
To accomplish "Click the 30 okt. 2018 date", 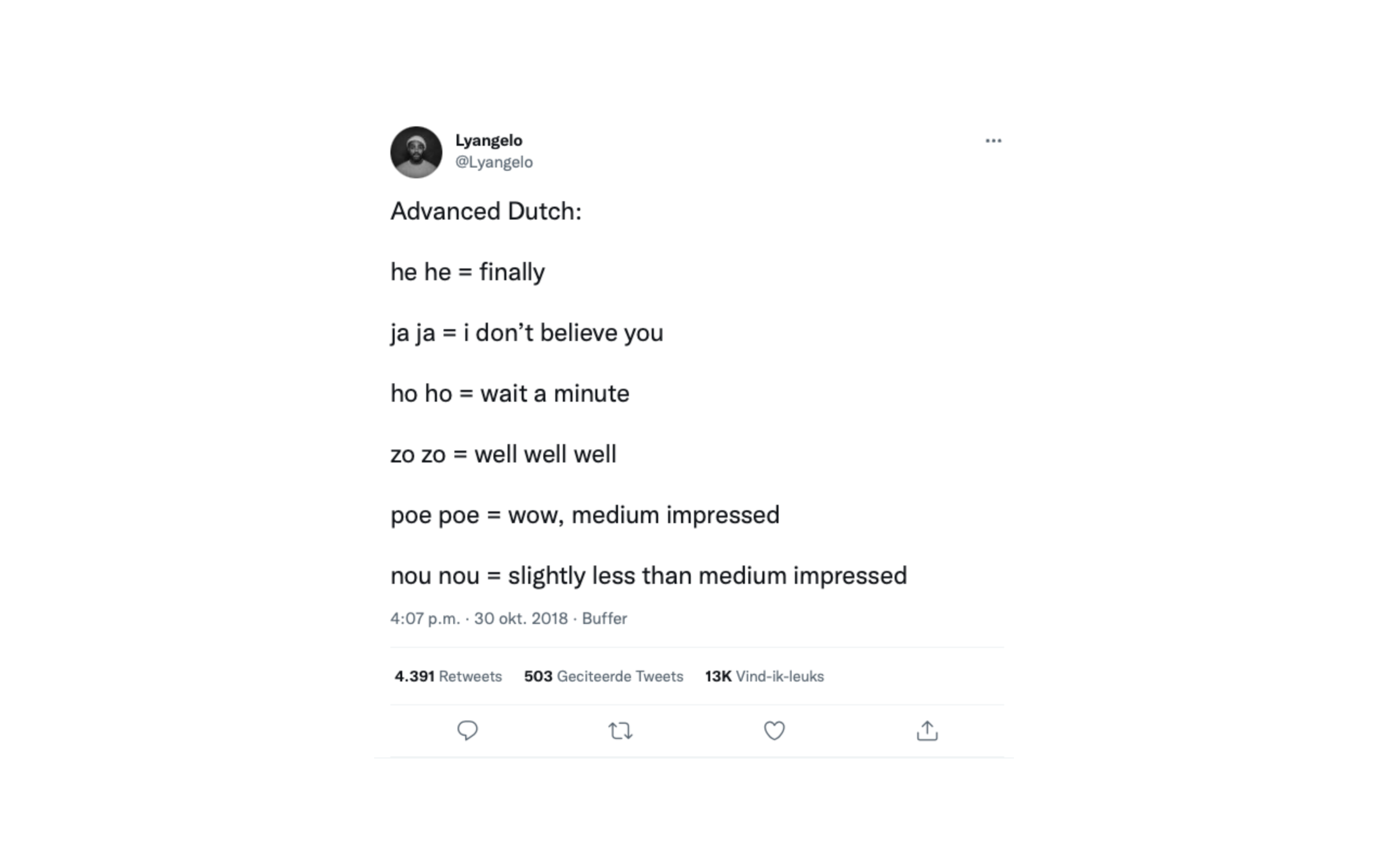I will tap(520, 618).
